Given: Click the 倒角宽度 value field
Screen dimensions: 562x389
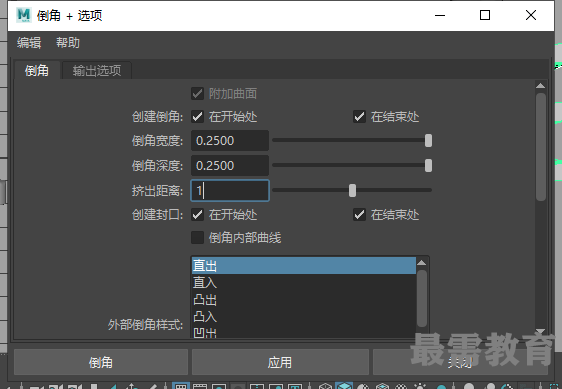Looking at the screenshot, I should click(230, 141).
